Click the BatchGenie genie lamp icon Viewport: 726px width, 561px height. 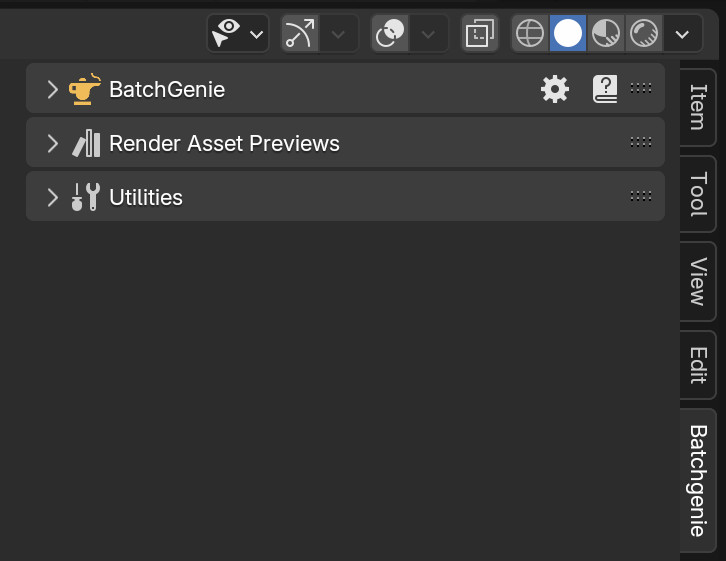85,89
